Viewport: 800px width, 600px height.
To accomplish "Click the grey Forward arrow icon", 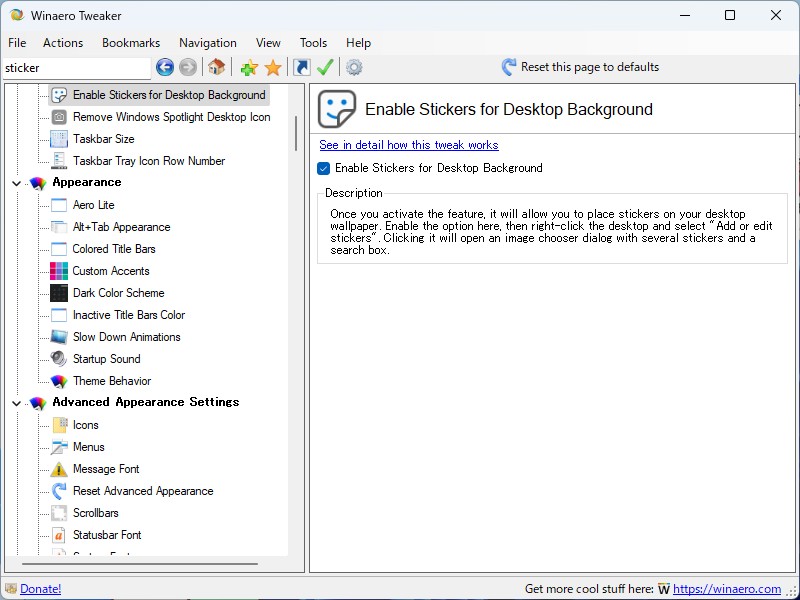I will pyautogui.click(x=188, y=67).
